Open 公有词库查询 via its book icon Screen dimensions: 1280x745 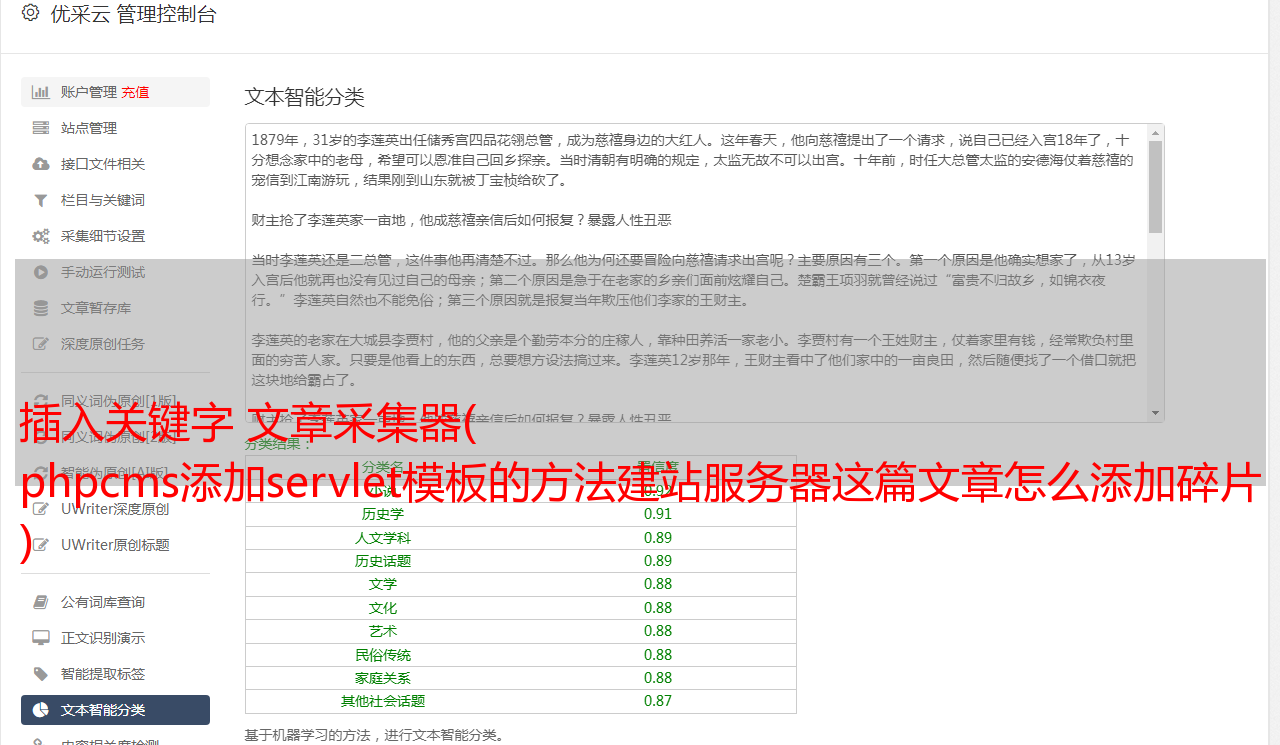pyautogui.click(x=41, y=602)
